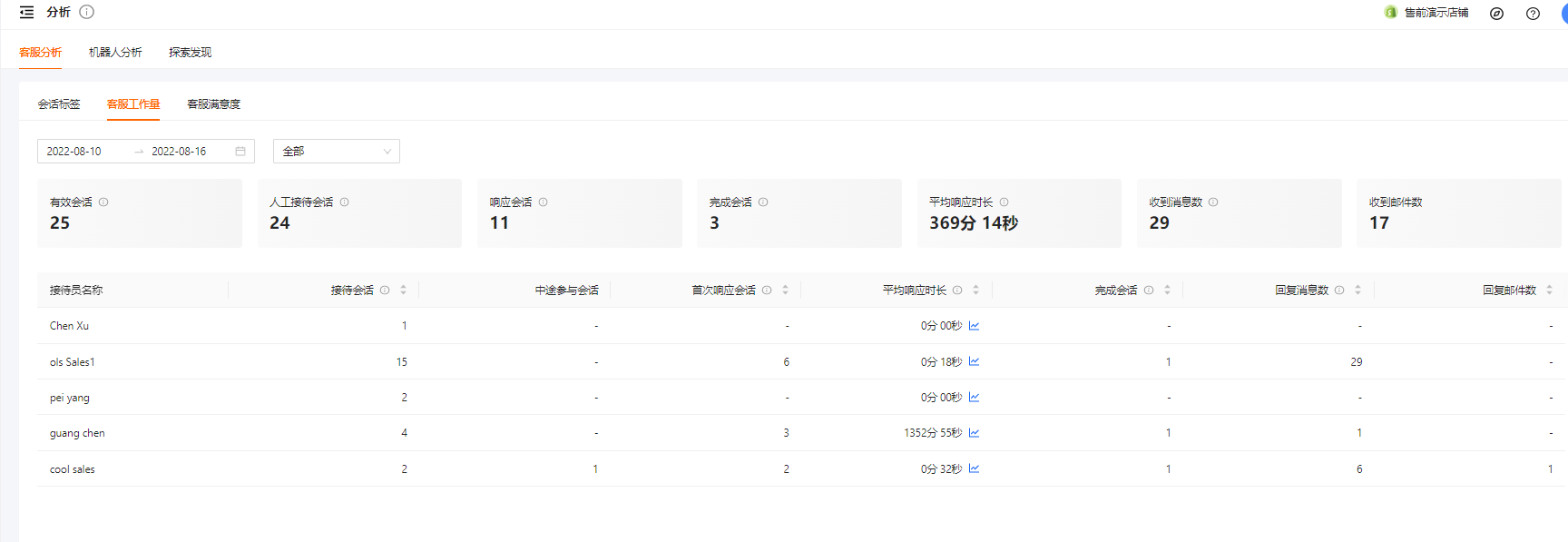Click the info icon next to 分析 title

click(87, 12)
